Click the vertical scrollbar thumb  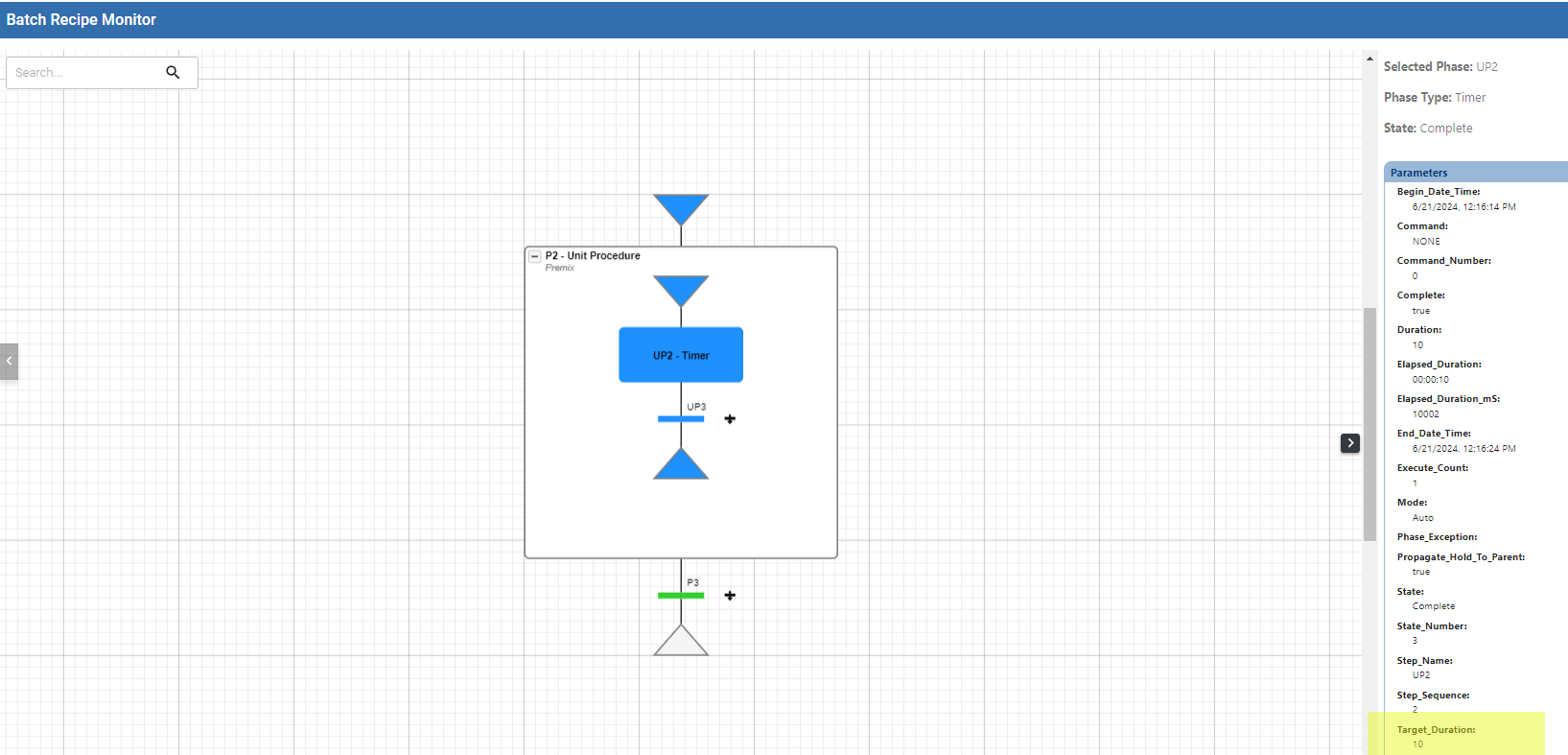[x=1369, y=422]
